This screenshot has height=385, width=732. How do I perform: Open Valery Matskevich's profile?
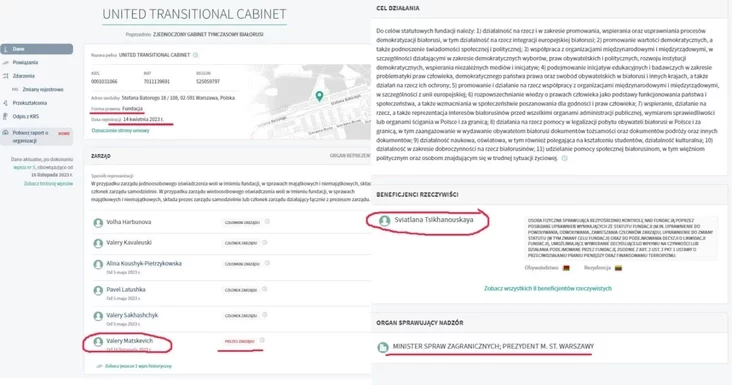129,341
